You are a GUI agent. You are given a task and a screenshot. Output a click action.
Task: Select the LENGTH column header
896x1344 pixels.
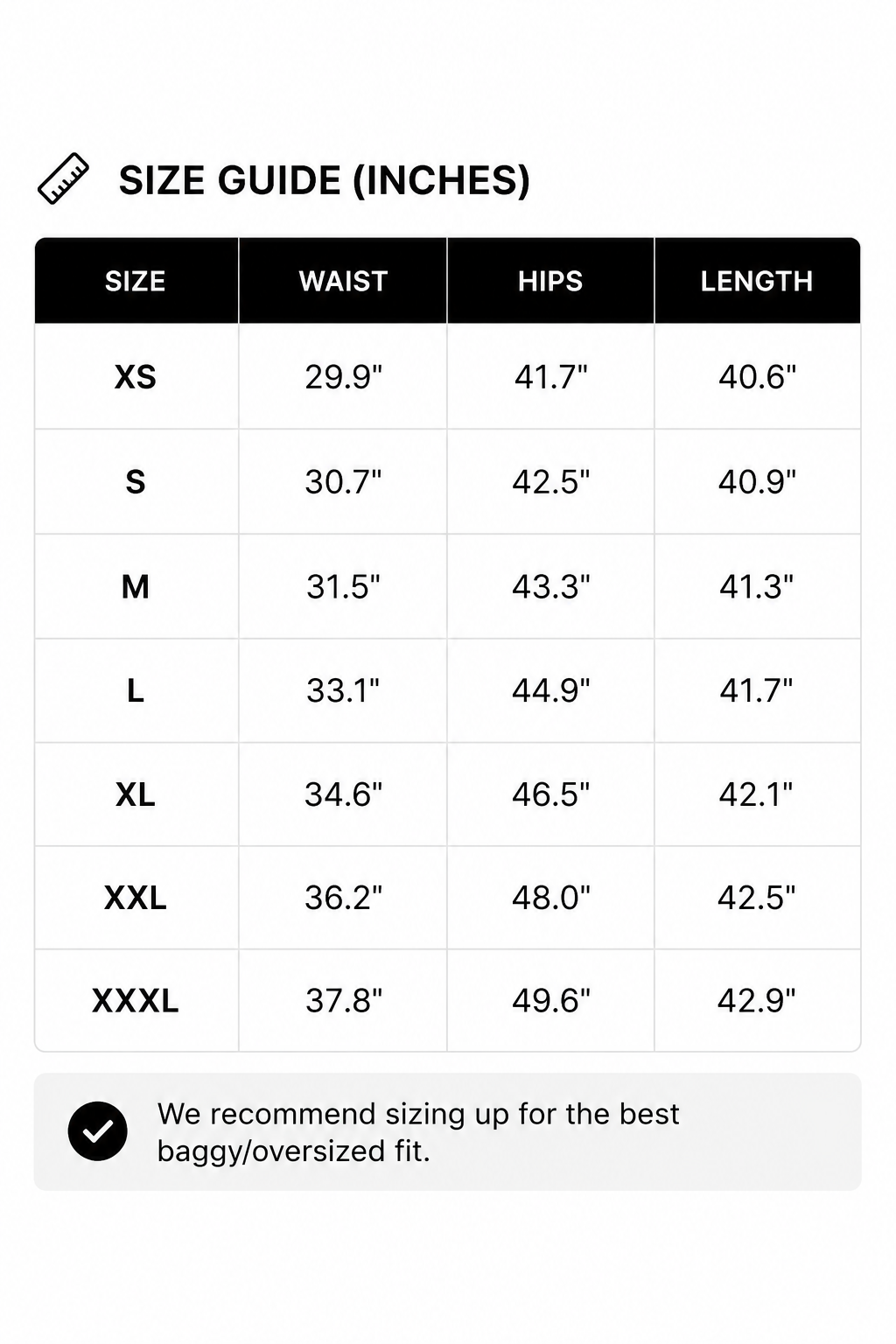757,281
